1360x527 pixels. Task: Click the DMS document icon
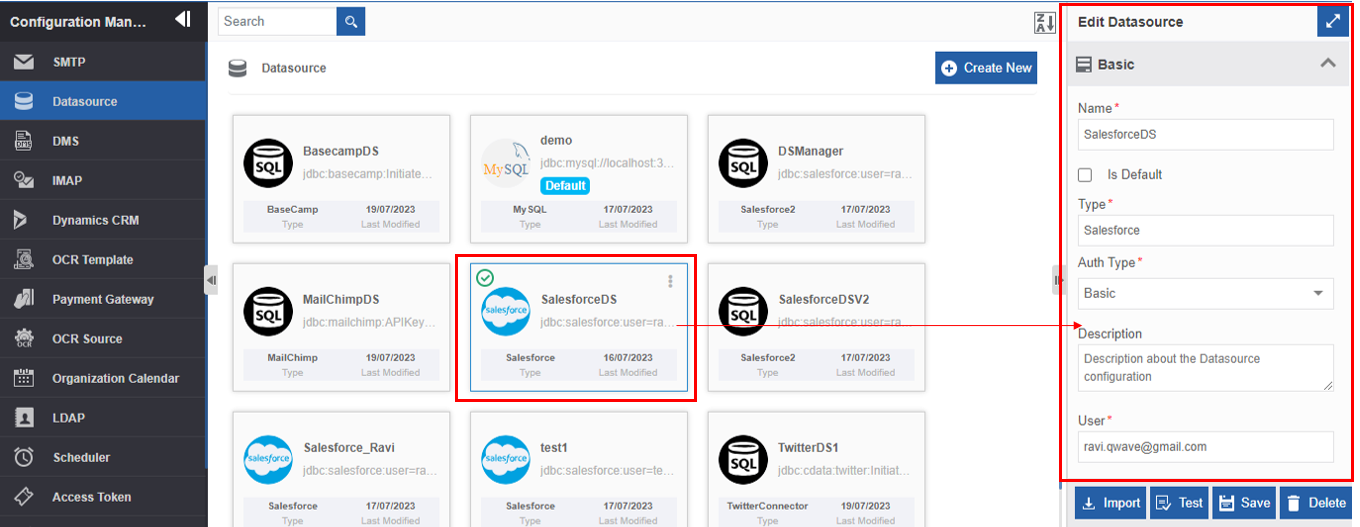tap(24, 141)
